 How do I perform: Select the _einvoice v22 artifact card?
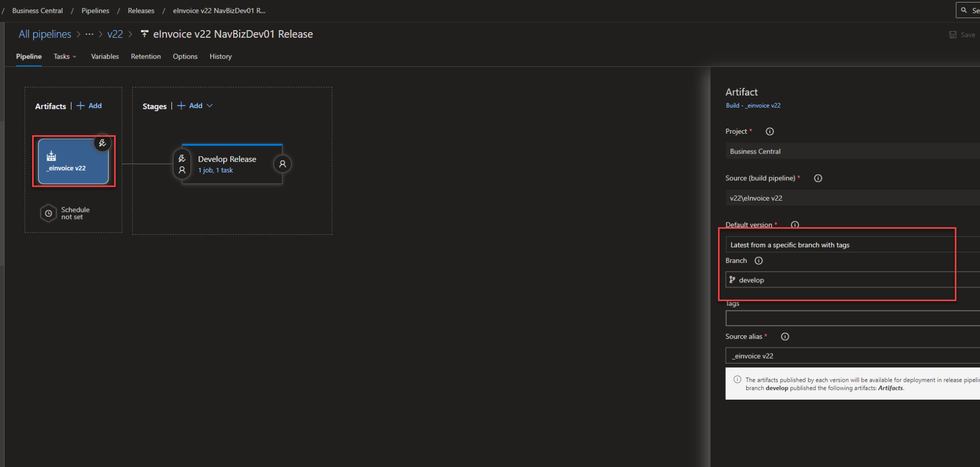pyautogui.click(x=73, y=161)
